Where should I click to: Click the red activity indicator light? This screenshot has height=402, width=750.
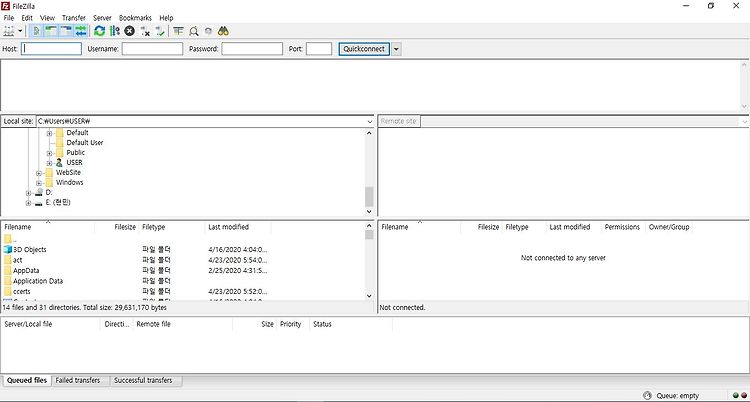coord(744,396)
